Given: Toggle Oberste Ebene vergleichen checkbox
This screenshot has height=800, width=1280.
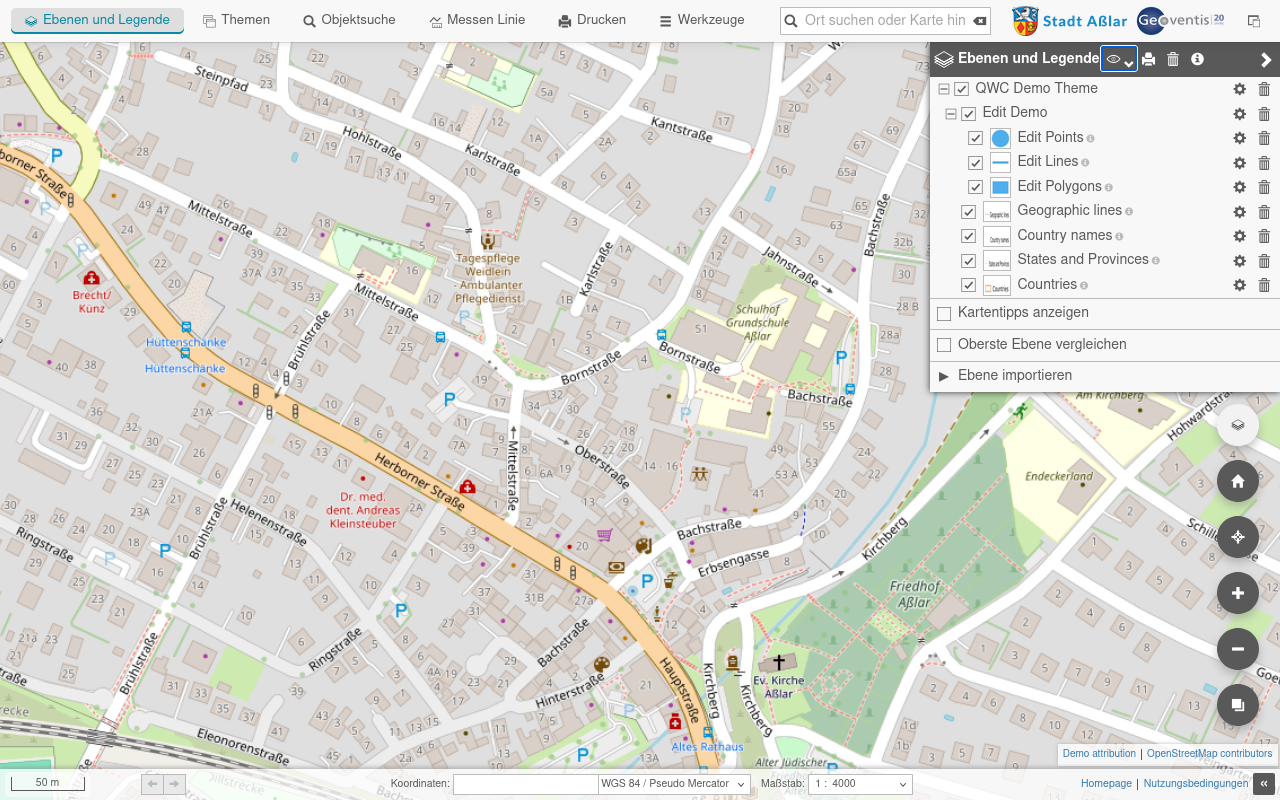Looking at the screenshot, I should point(944,345).
